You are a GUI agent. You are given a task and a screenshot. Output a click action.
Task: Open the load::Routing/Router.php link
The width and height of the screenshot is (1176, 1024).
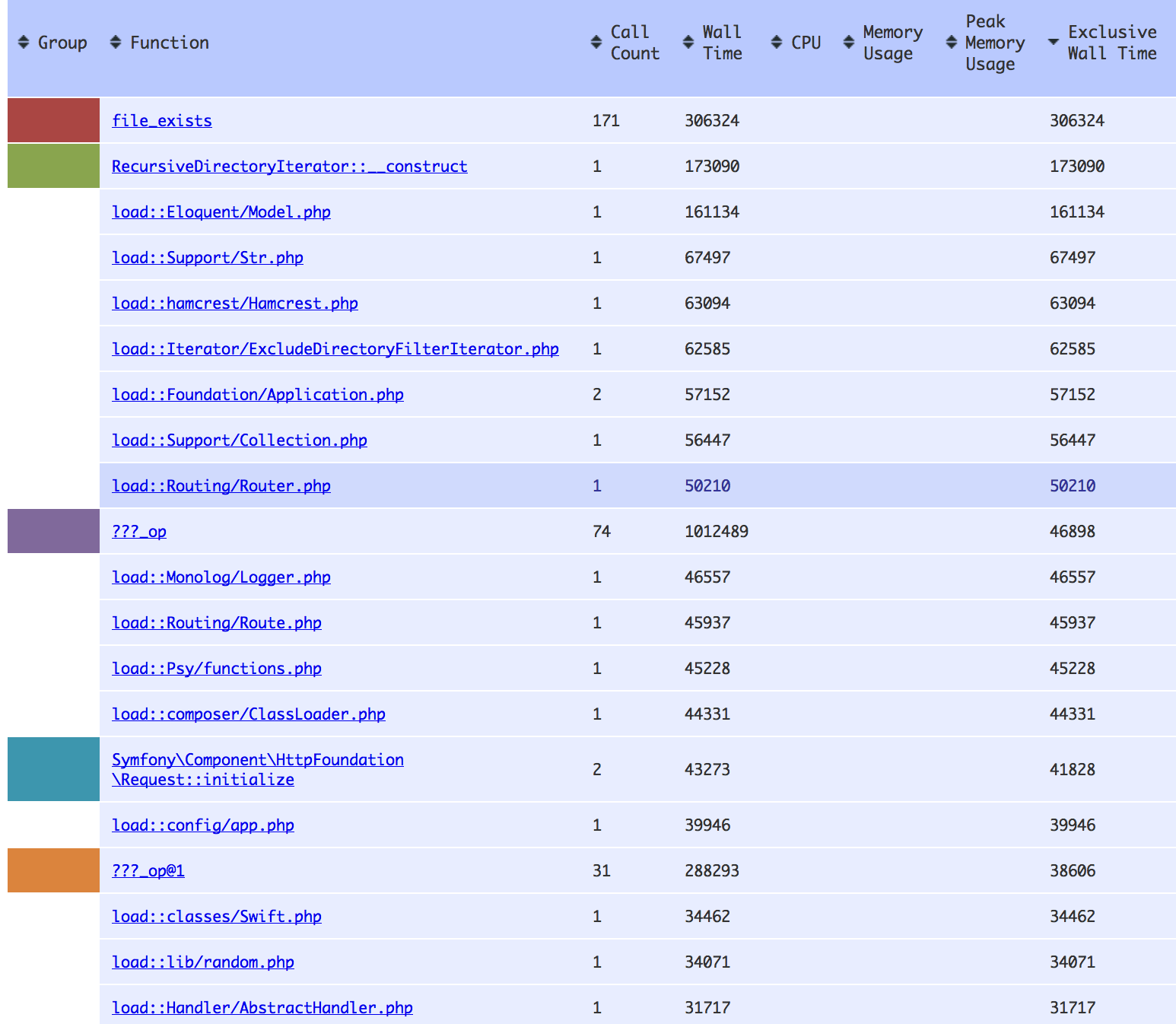point(221,485)
